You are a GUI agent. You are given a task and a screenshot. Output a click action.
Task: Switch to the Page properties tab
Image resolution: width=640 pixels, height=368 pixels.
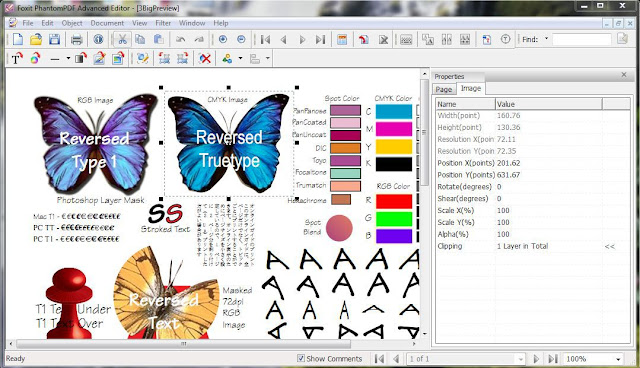coord(443,89)
